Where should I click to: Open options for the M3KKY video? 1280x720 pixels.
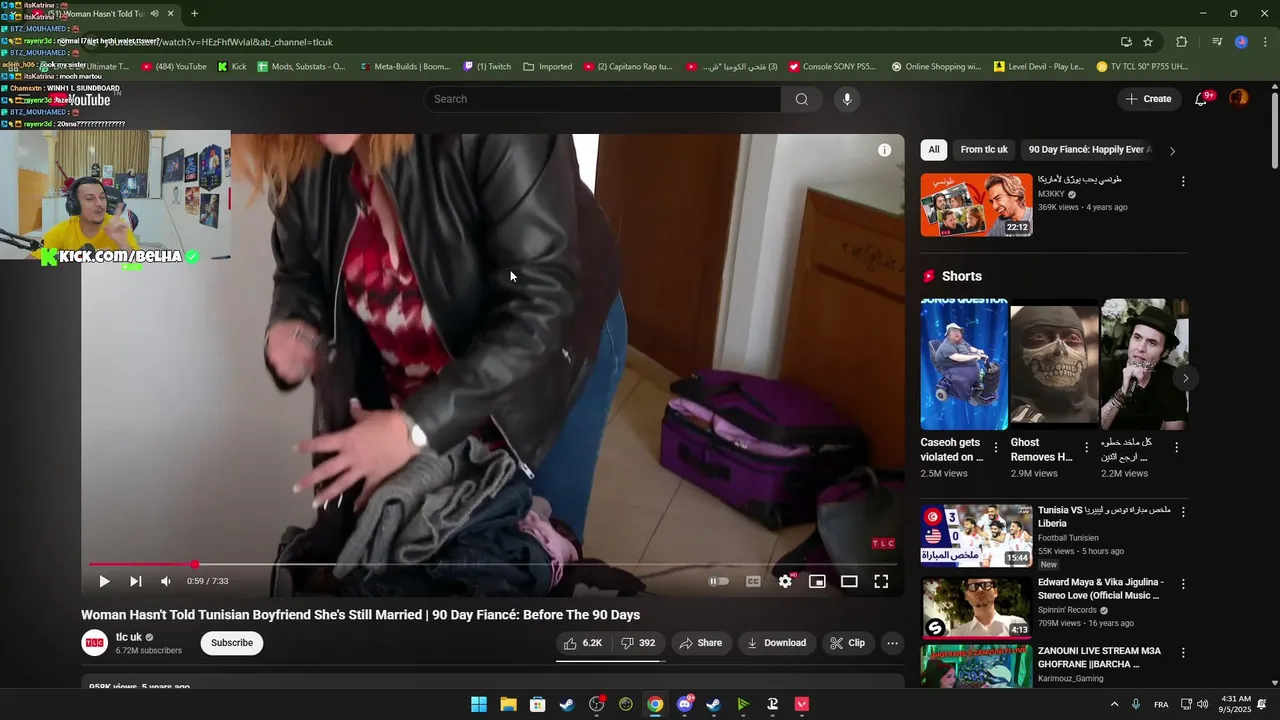1183,182
